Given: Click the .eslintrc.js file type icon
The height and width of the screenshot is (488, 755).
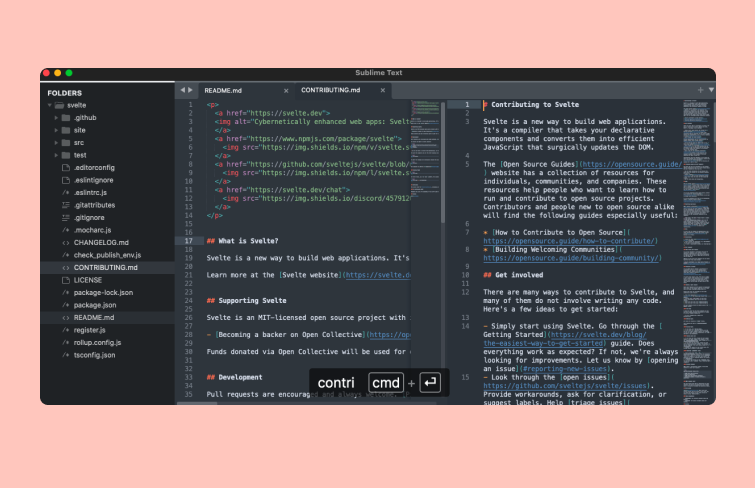Looking at the screenshot, I should 66,193.
